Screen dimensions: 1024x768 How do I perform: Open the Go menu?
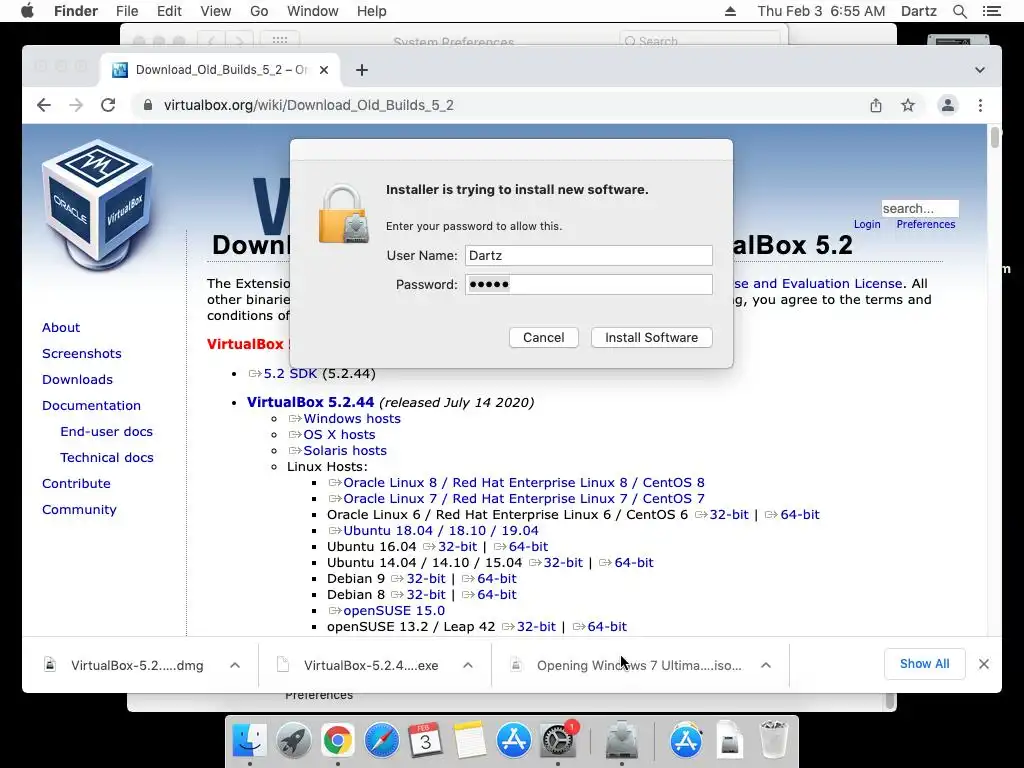pyautogui.click(x=259, y=11)
